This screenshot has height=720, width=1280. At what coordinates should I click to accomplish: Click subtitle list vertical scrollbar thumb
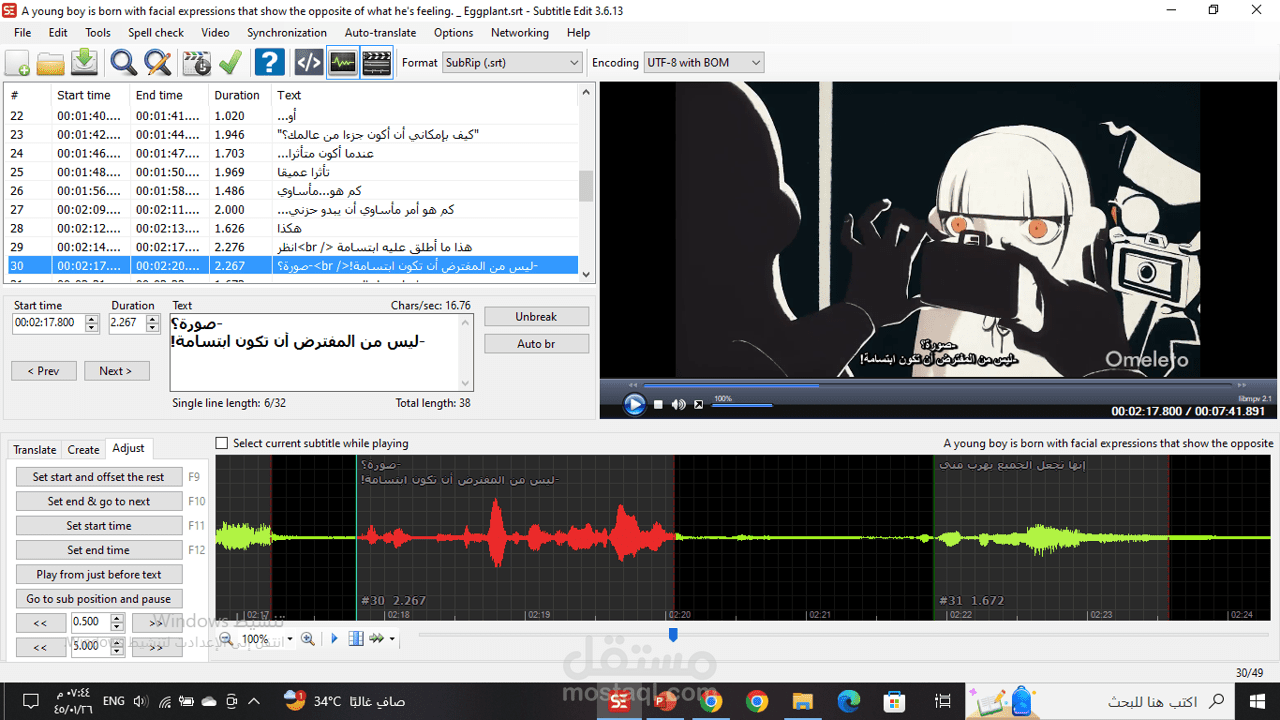[x=586, y=186]
